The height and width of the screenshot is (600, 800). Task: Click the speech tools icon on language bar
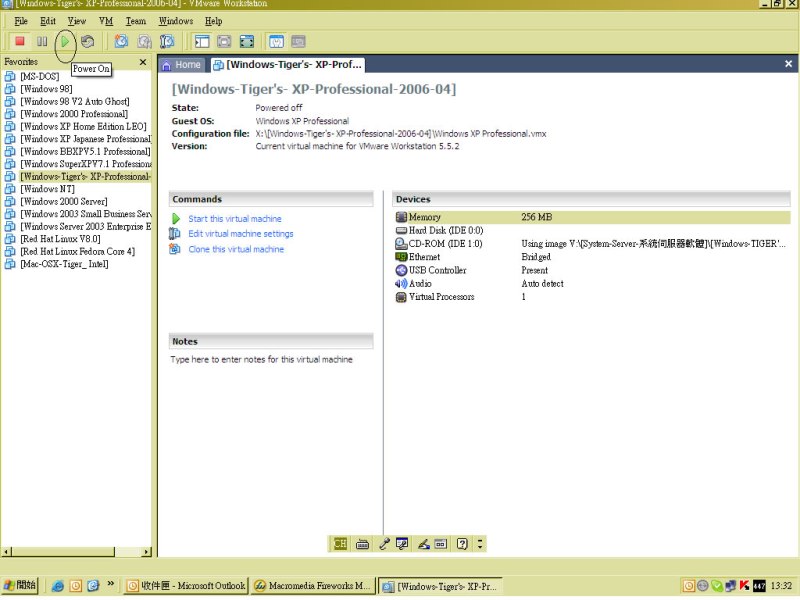[x=402, y=544]
